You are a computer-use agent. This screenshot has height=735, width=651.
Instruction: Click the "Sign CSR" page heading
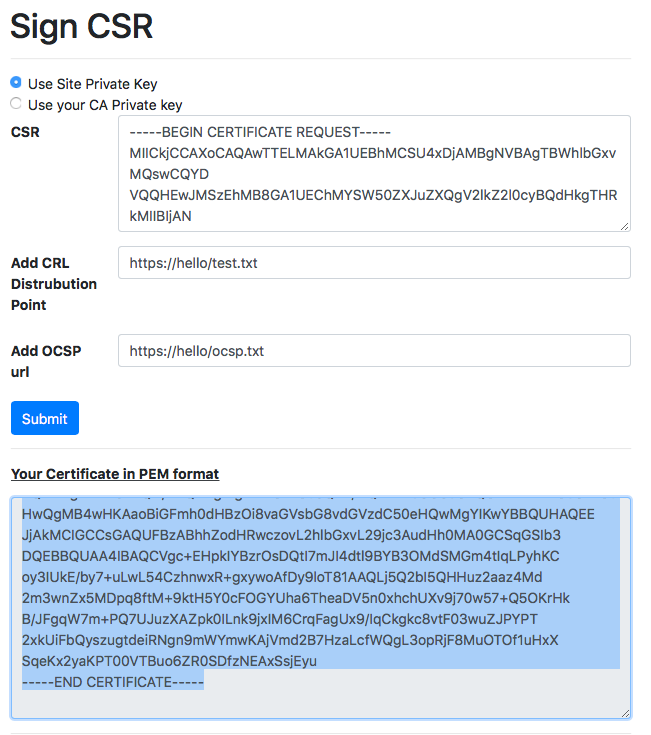point(82,26)
